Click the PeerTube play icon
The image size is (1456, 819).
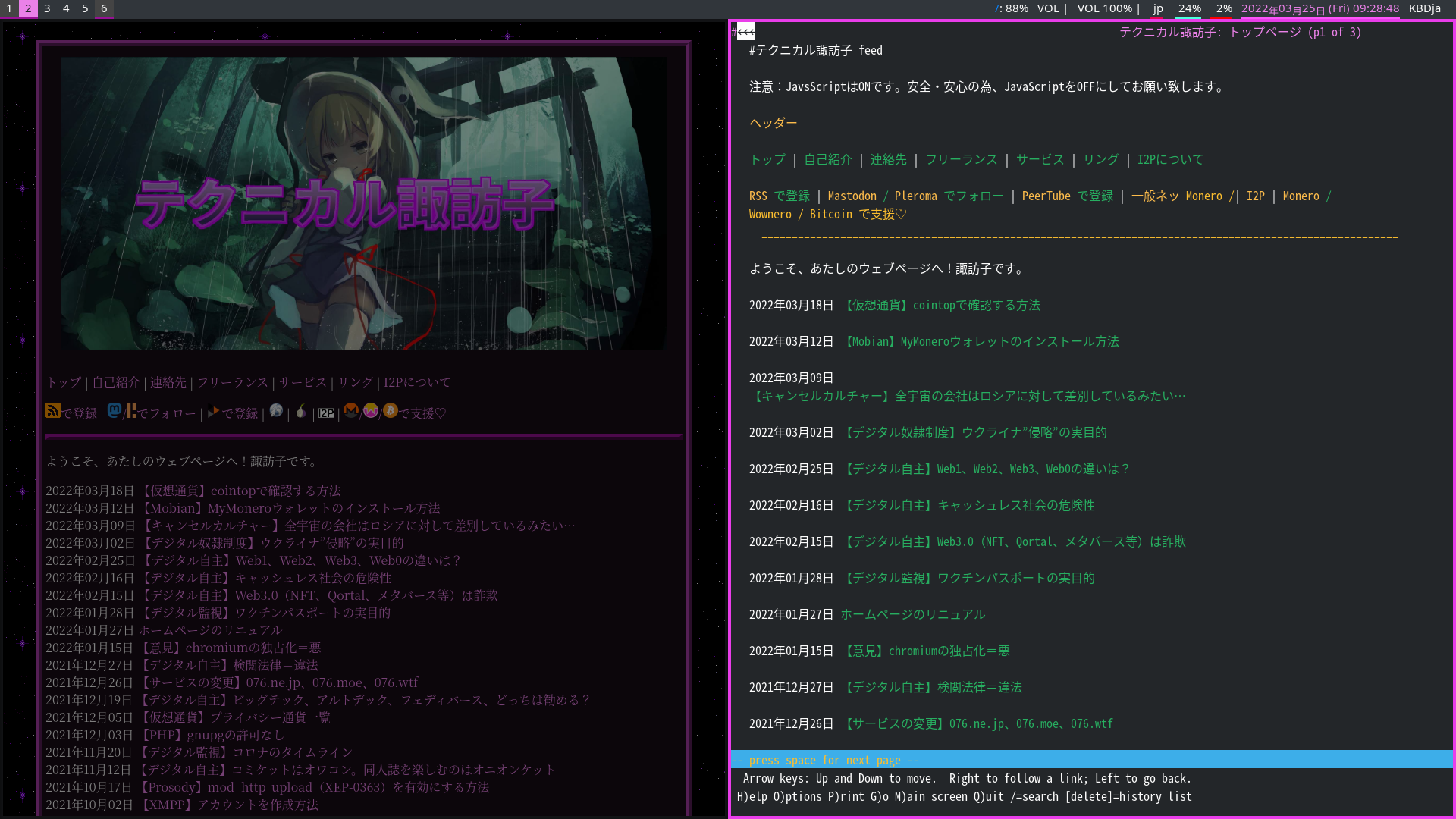213,412
